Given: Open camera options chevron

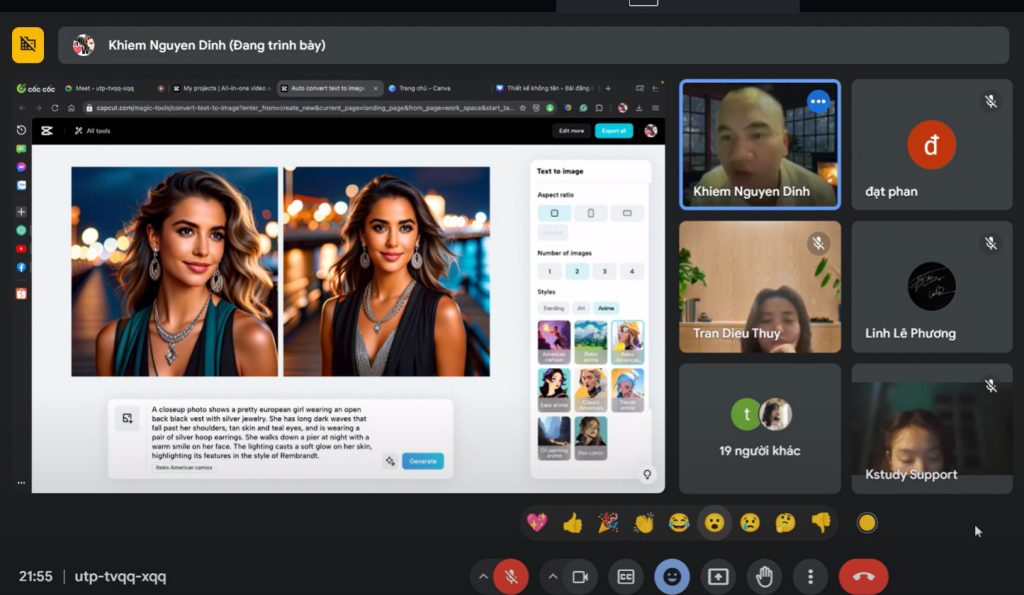Looking at the screenshot, I should click(553, 574).
